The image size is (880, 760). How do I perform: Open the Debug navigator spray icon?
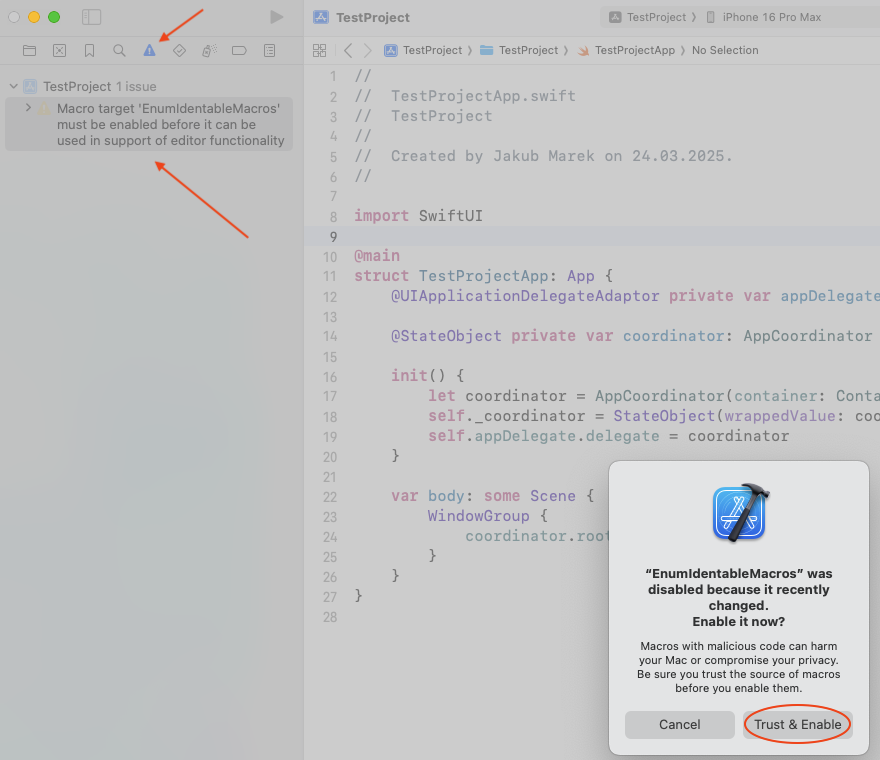point(209,50)
